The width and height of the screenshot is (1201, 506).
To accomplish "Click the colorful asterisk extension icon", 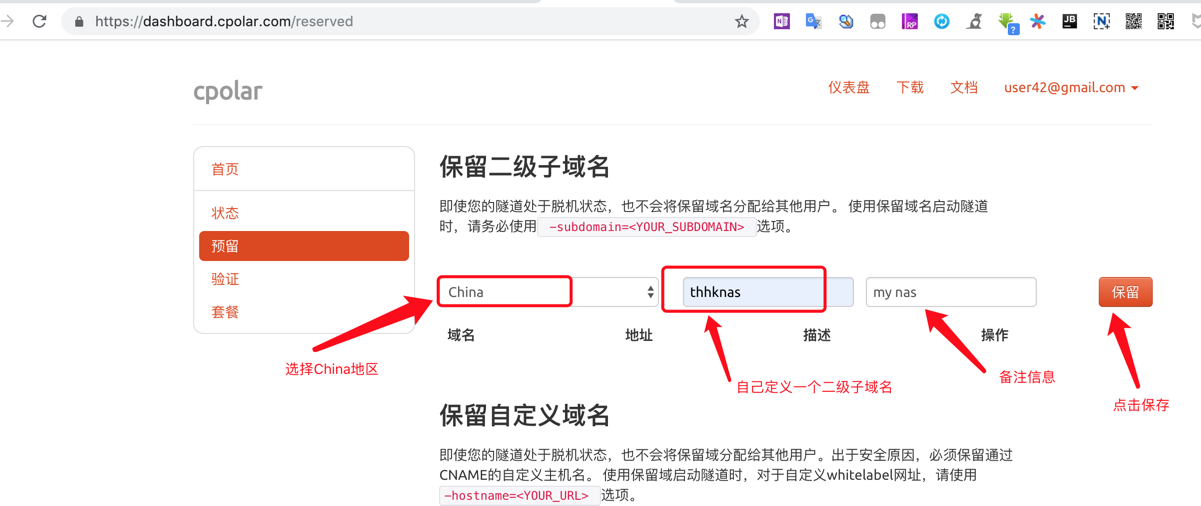I will click(x=1038, y=21).
